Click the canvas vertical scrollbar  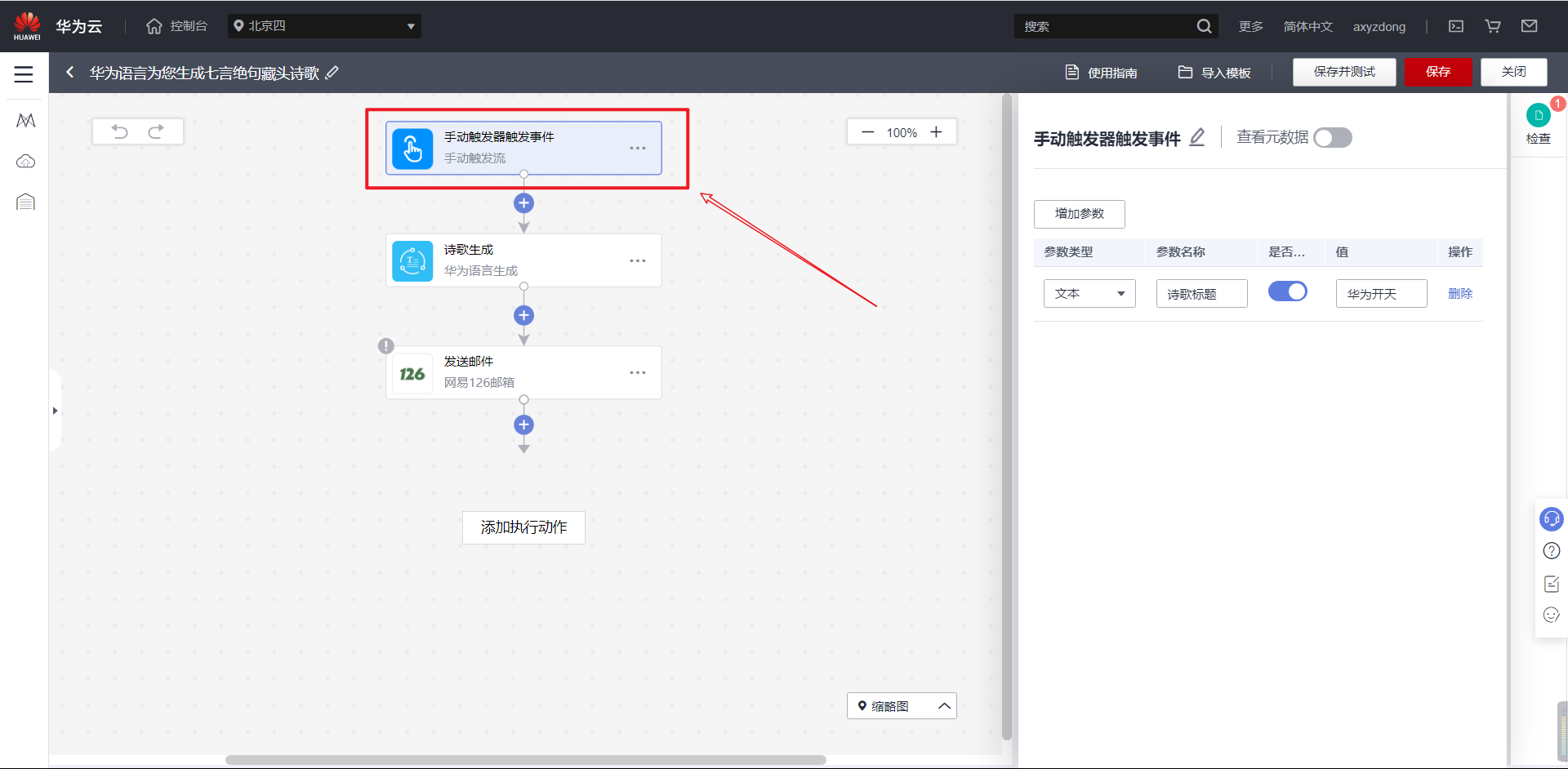[x=1007, y=416]
